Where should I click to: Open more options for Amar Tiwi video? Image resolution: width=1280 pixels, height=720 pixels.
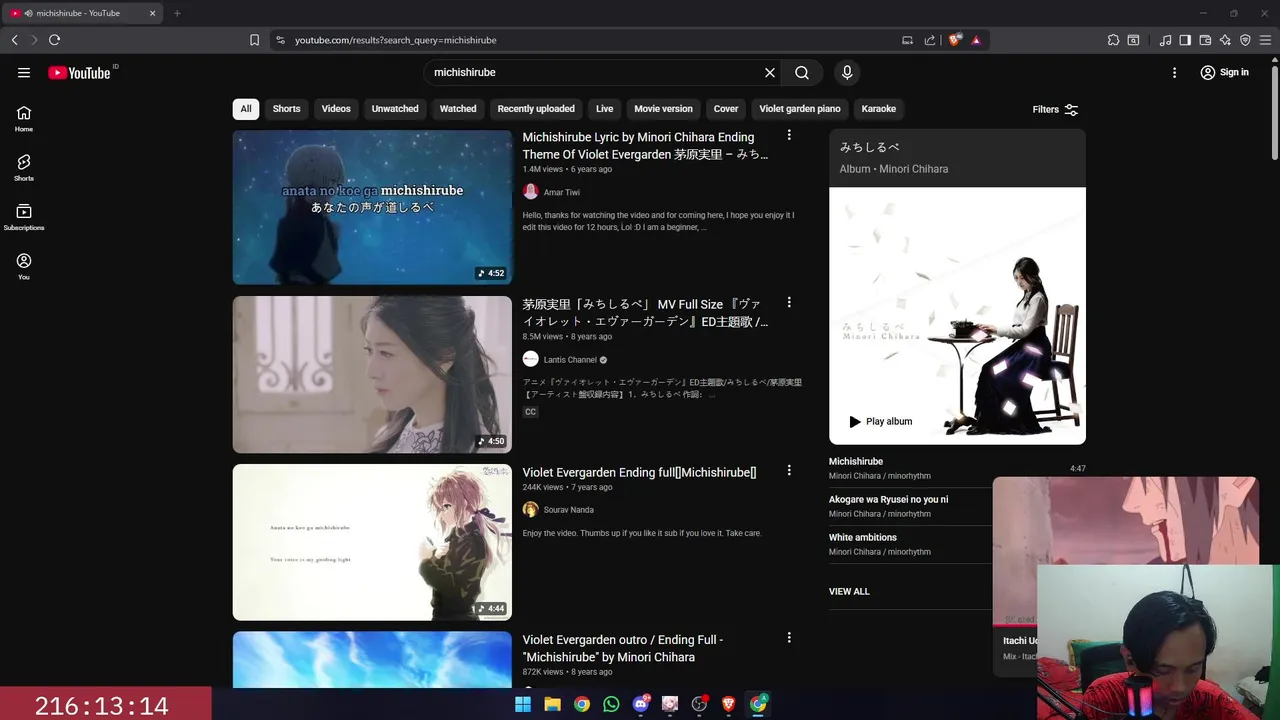789,135
